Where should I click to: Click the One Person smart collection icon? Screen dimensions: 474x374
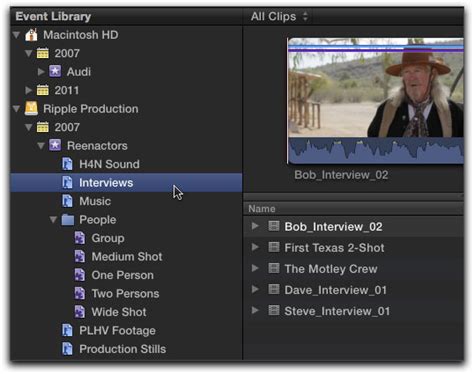[x=80, y=275]
